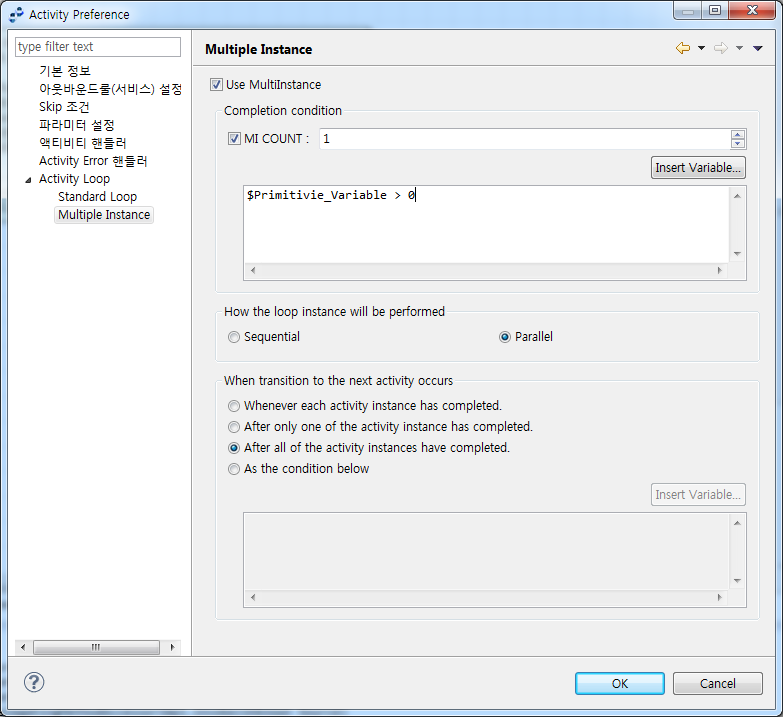The height and width of the screenshot is (717, 783).
Task: Uncheck the Use MultiInstance checkbox
Action: pos(216,84)
